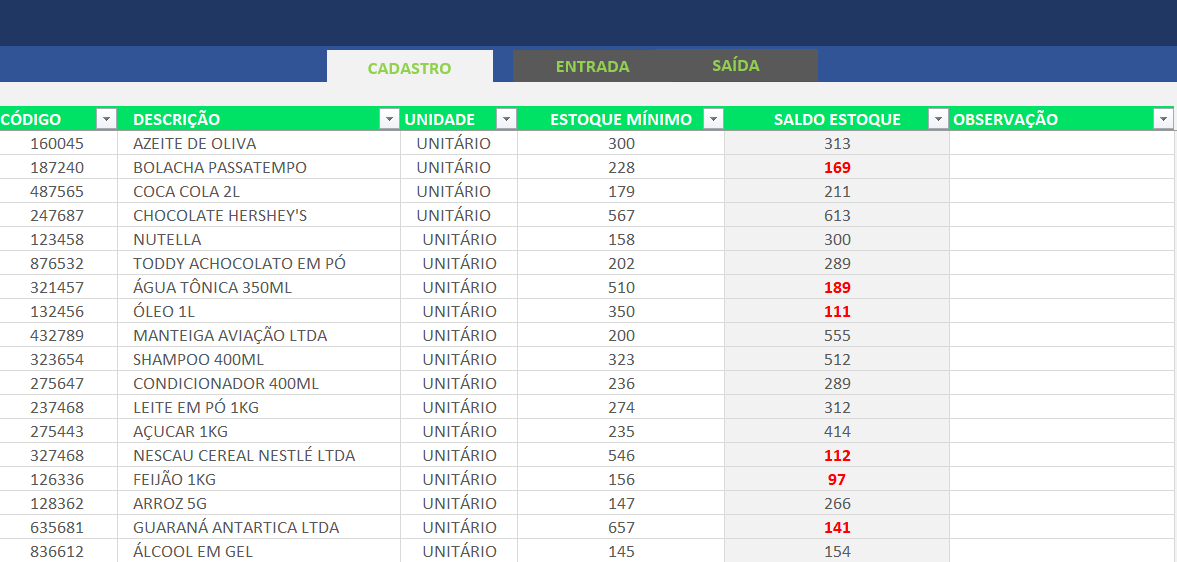Switch to the CADASTRO tab
Viewport: 1177px width, 562px height.
coord(409,68)
